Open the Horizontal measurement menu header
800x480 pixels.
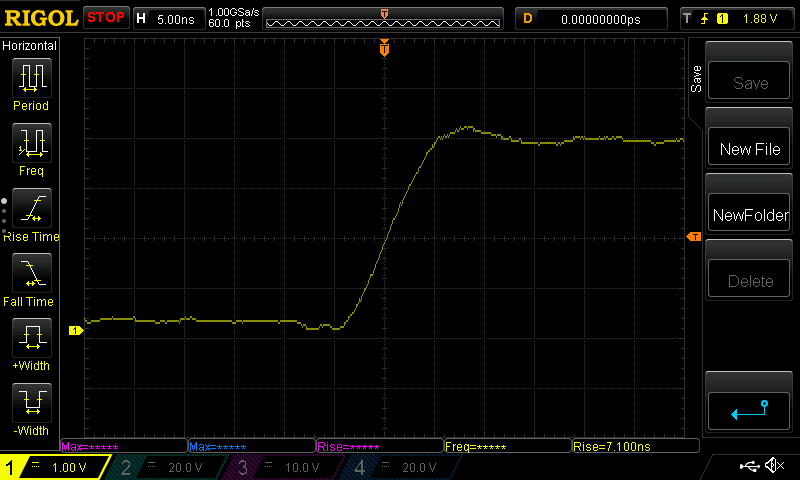click(30, 46)
